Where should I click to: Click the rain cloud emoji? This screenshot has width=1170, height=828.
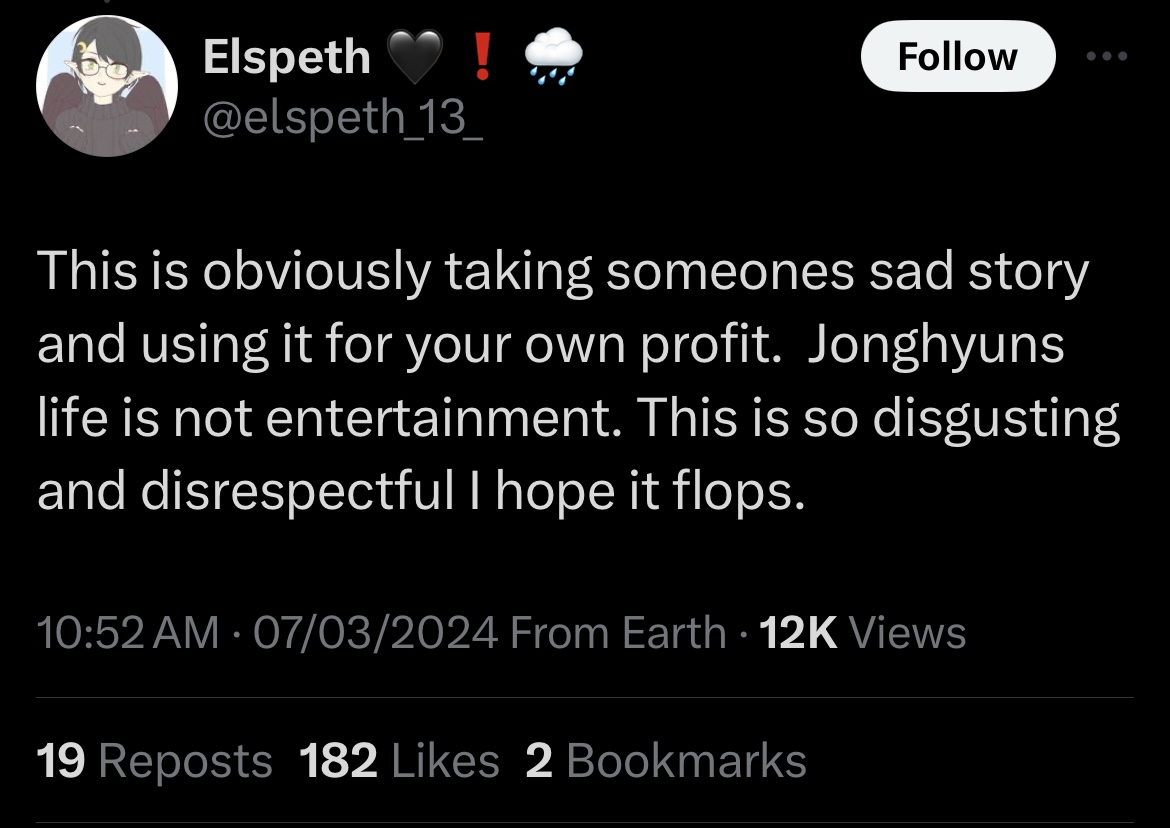tap(553, 57)
